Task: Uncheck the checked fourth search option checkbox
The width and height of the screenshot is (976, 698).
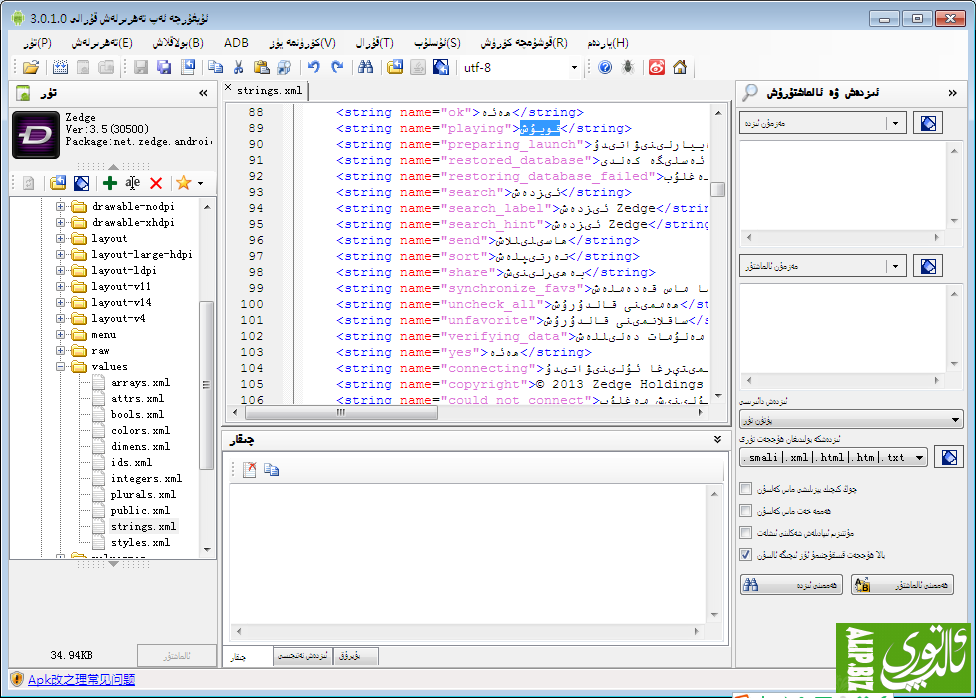Action: click(x=745, y=554)
